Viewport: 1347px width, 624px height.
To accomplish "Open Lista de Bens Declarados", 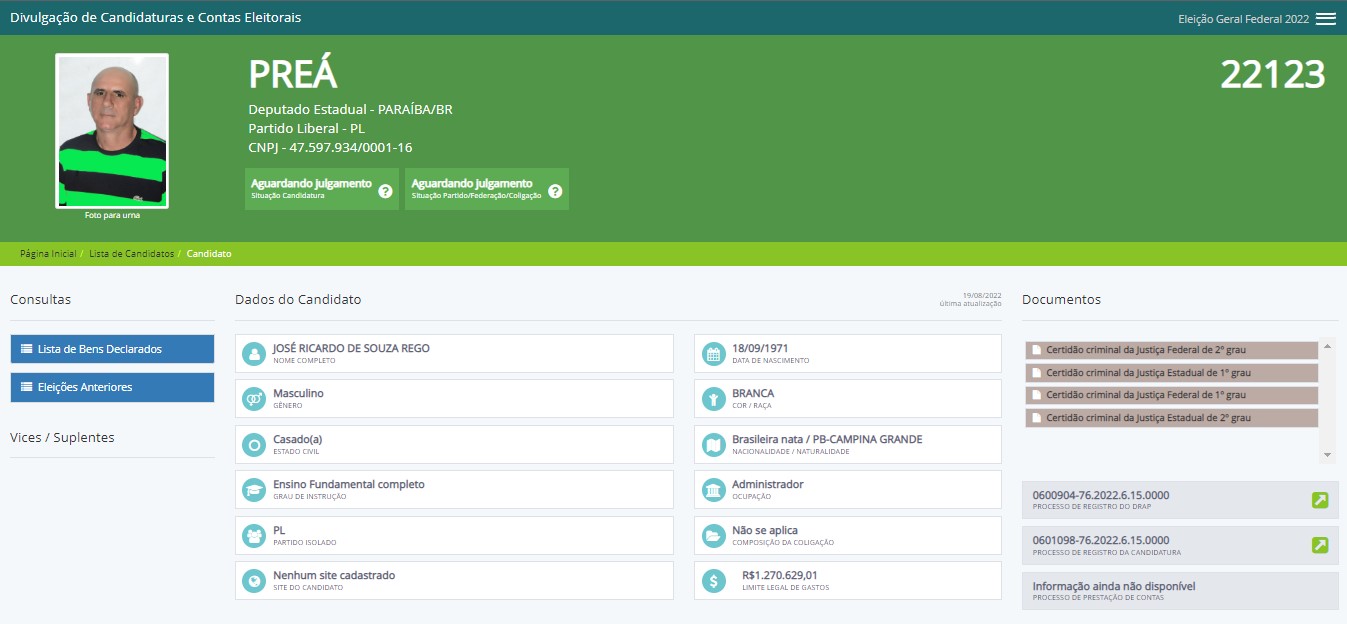I will click(112, 349).
